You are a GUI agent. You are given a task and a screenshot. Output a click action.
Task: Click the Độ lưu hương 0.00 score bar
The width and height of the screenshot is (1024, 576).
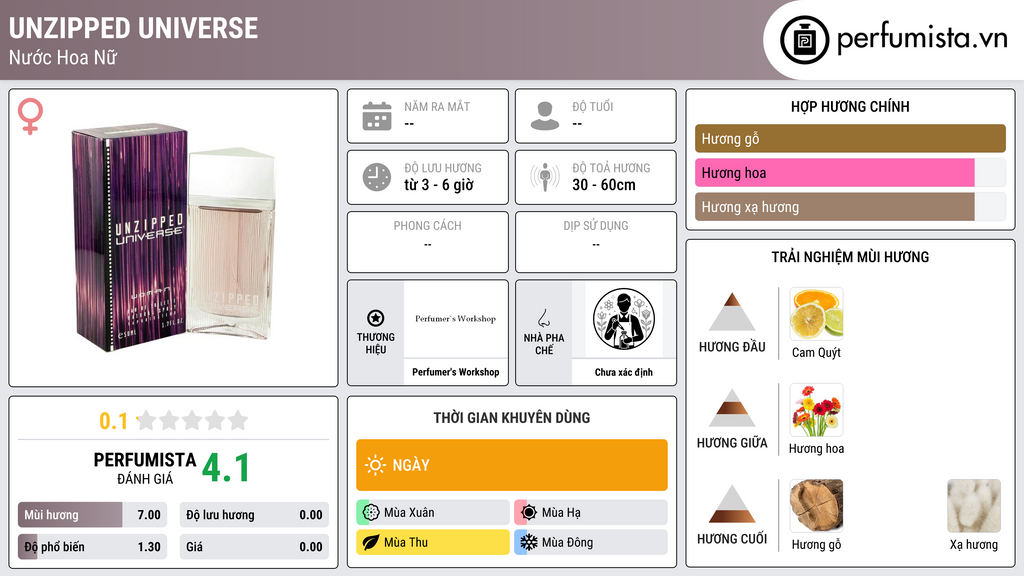(x=254, y=515)
